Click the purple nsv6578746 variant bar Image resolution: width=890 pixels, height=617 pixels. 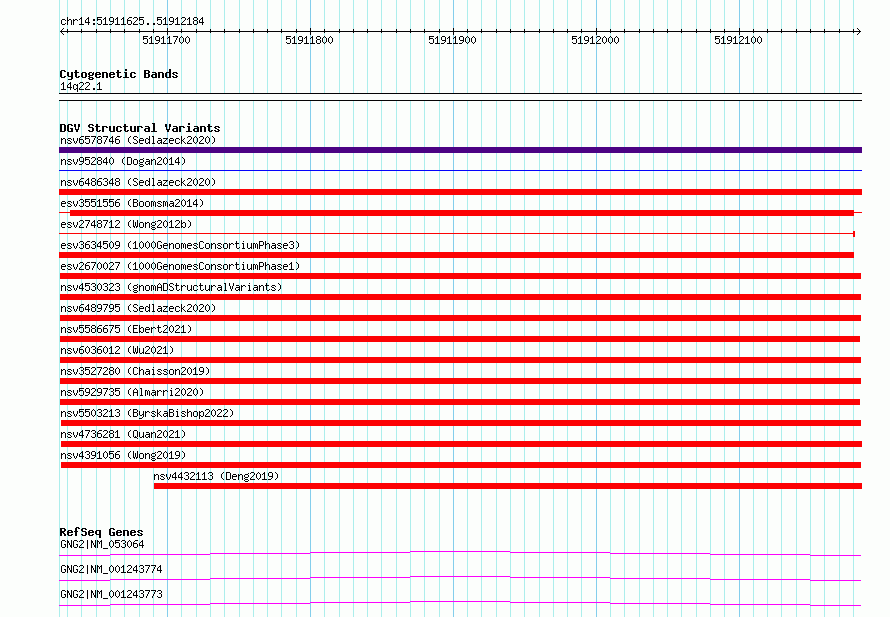[460, 150]
